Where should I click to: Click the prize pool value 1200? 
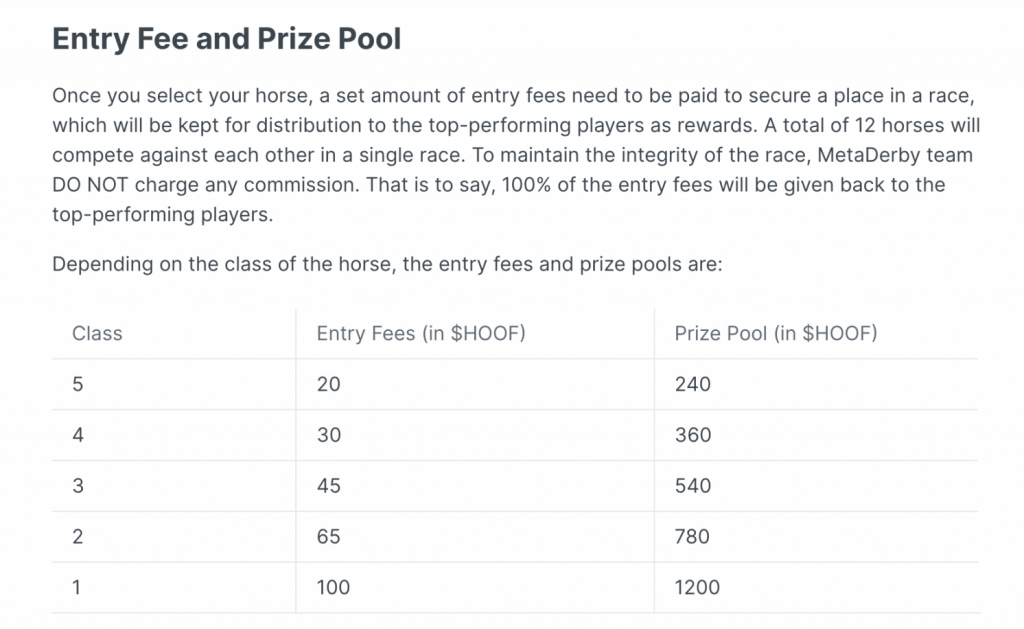(x=697, y=588)
